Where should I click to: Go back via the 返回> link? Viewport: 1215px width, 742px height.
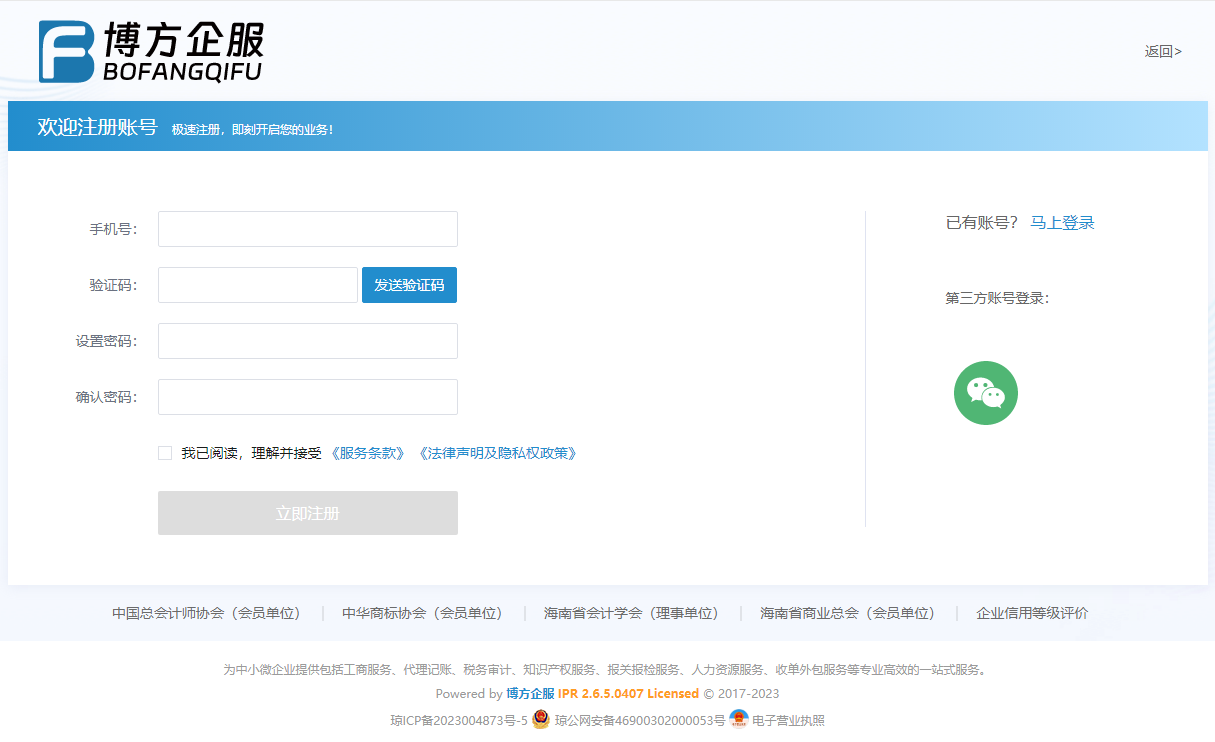tap(1163, 51)
